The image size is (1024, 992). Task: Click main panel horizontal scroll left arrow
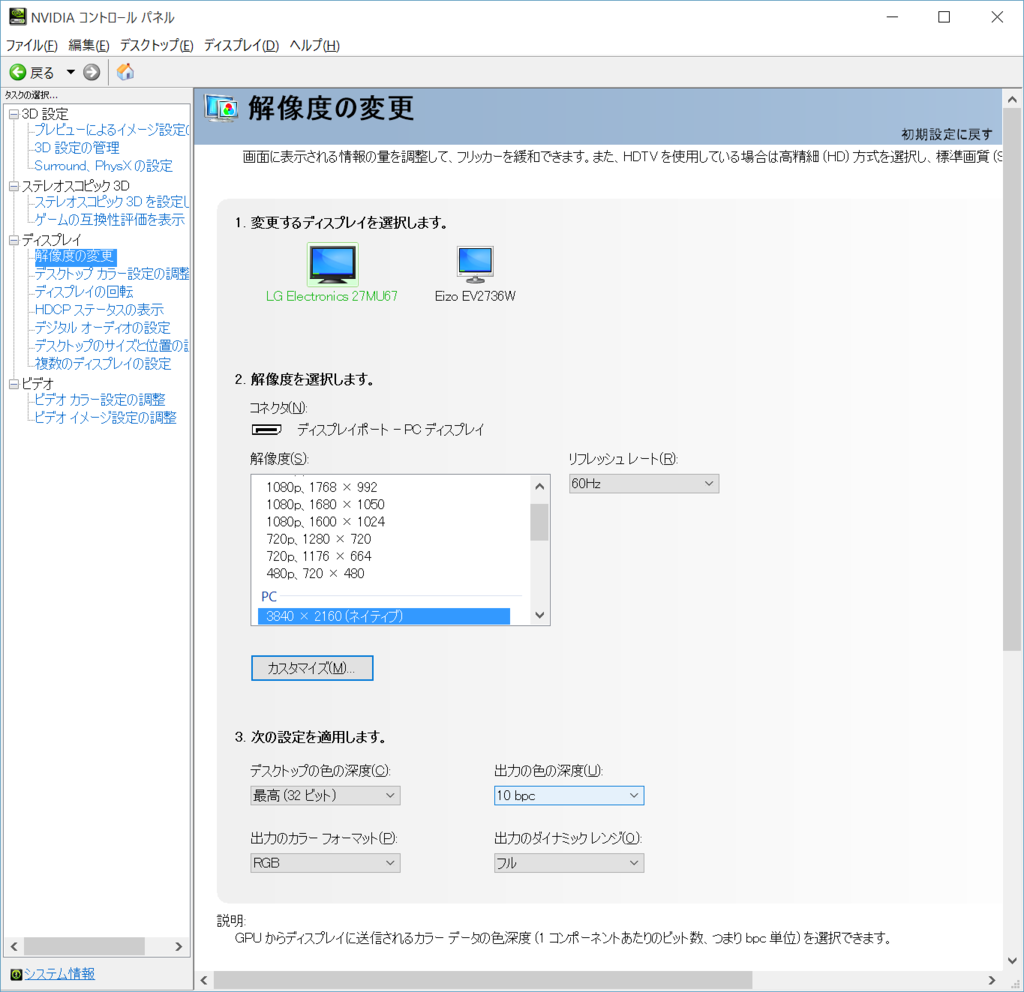[x=204, y=980]
